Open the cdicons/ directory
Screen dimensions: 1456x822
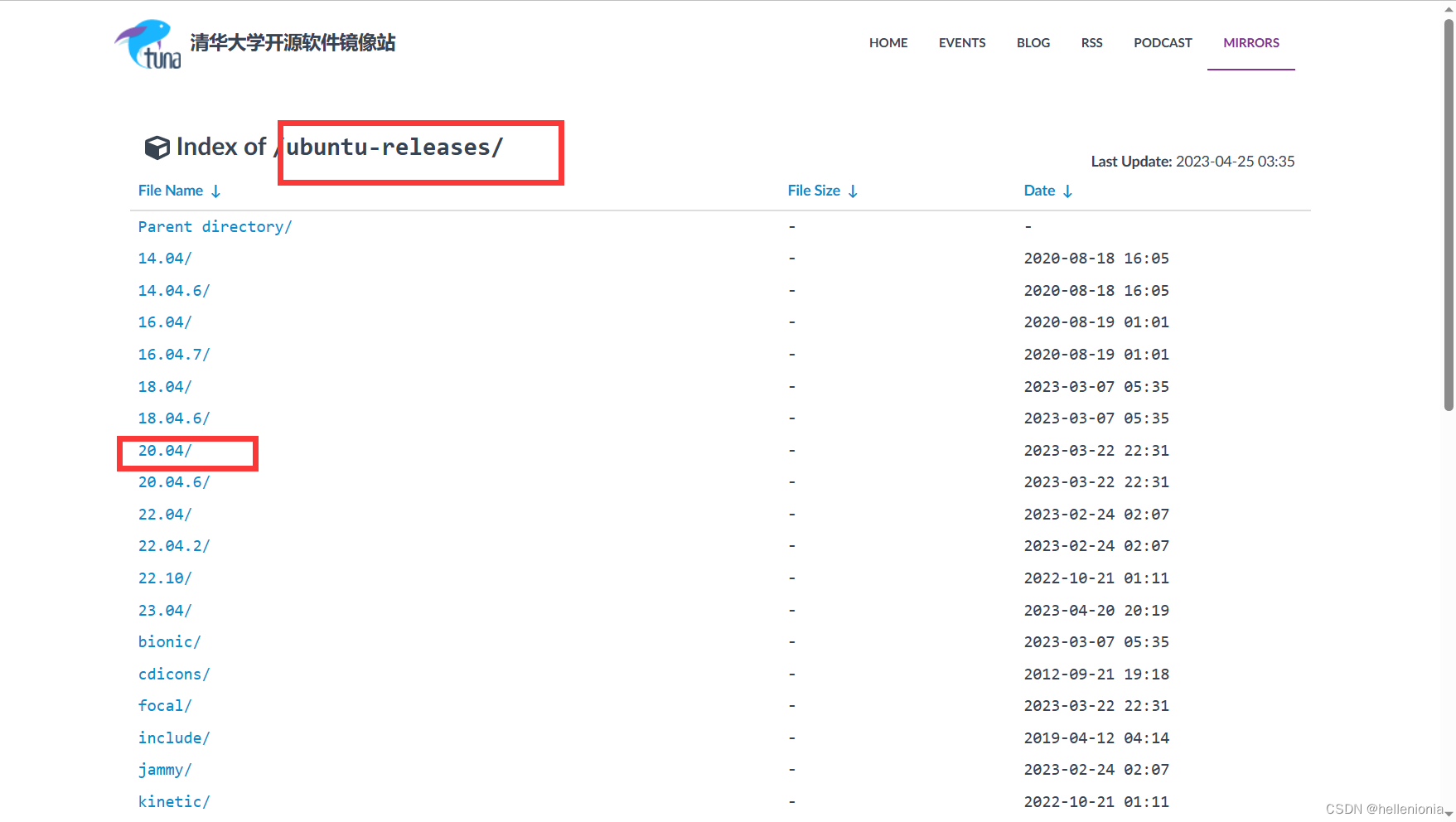174,675
